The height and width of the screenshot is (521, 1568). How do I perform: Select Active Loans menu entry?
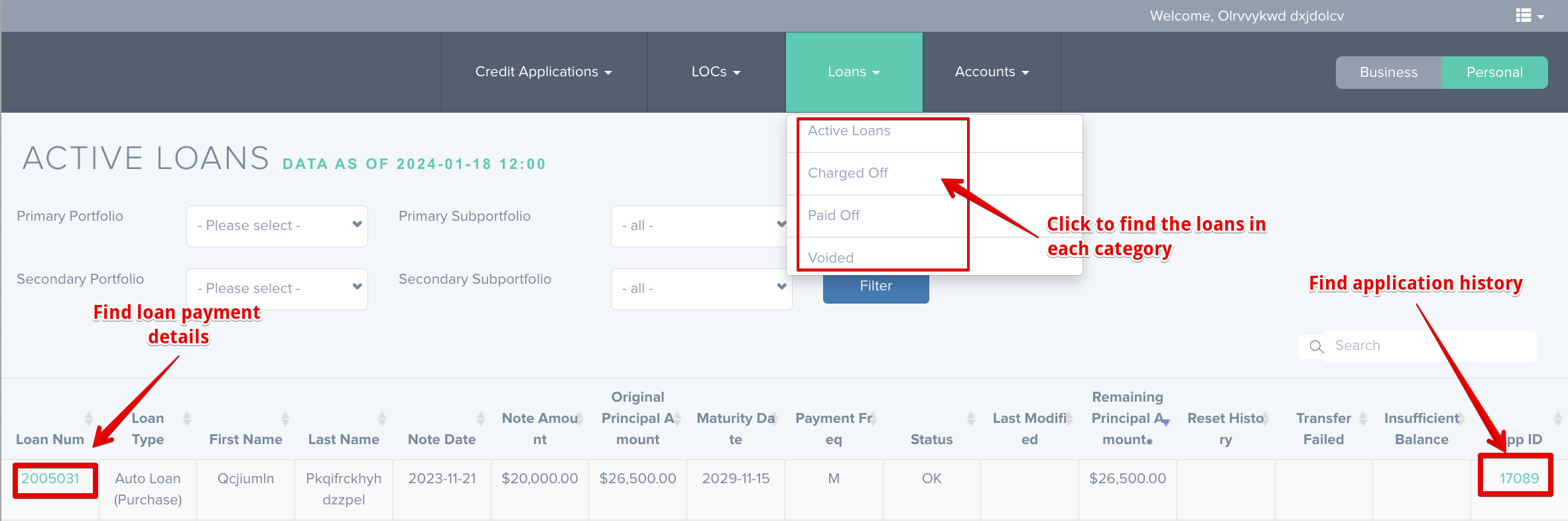(x=935, y=133)
